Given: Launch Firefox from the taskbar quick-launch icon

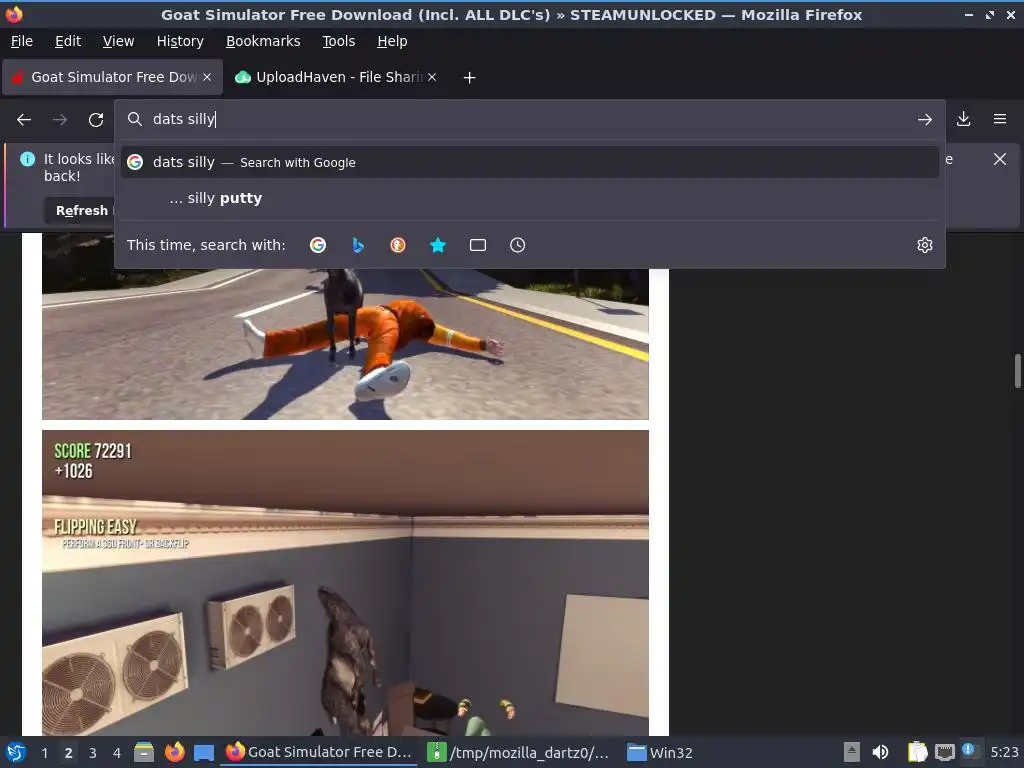Looking at the screenshot, I should coord(174,752).
